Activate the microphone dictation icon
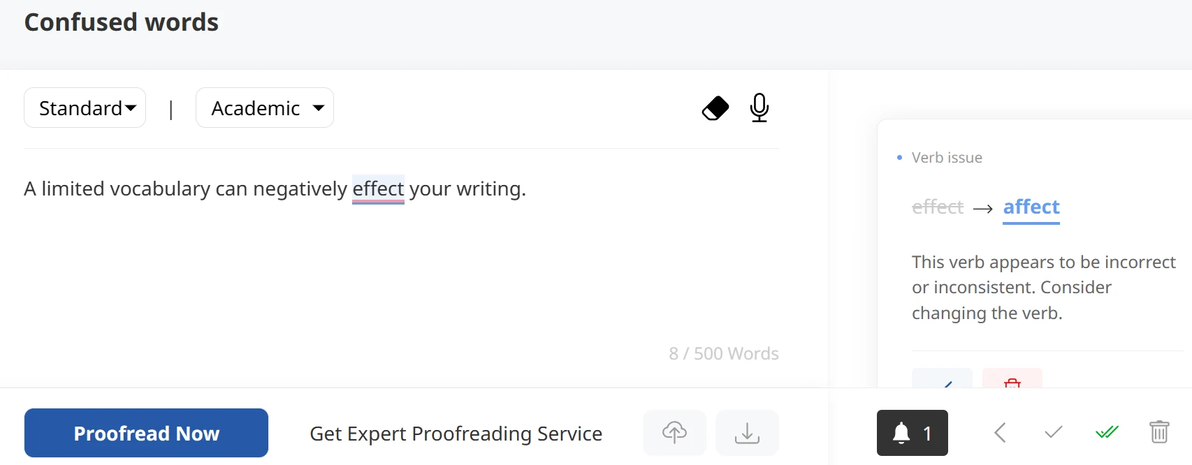1192x465 pixels. (759, 108)
